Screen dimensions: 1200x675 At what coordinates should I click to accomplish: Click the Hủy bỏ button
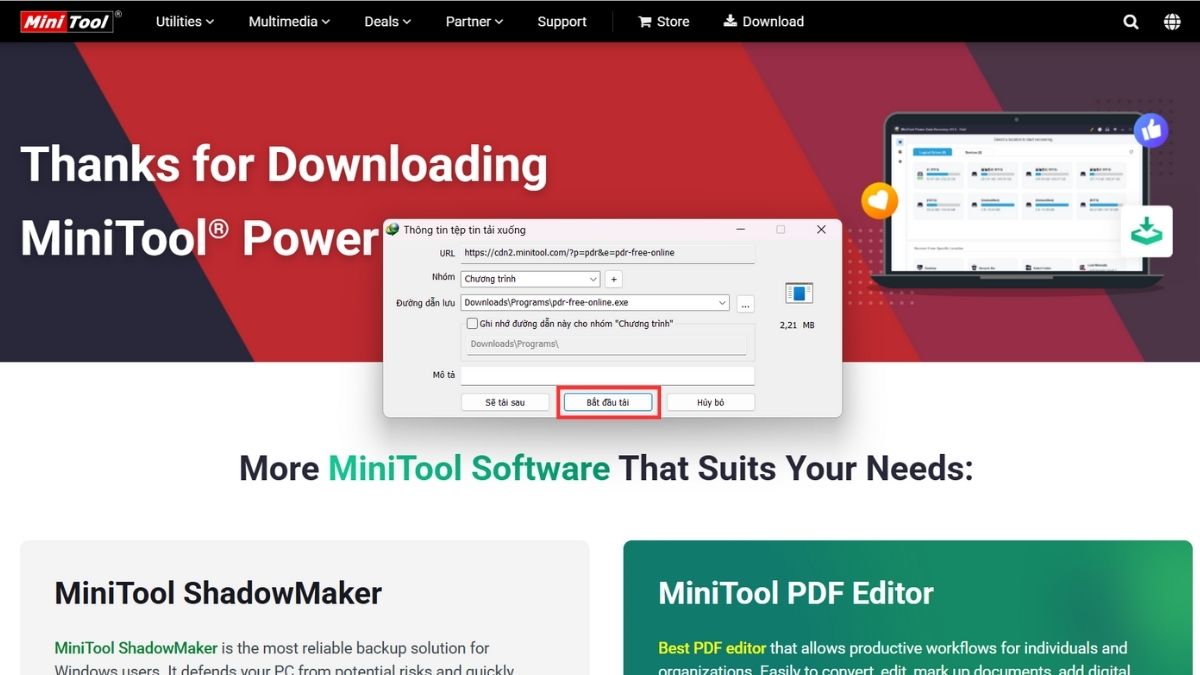(711, 402)
